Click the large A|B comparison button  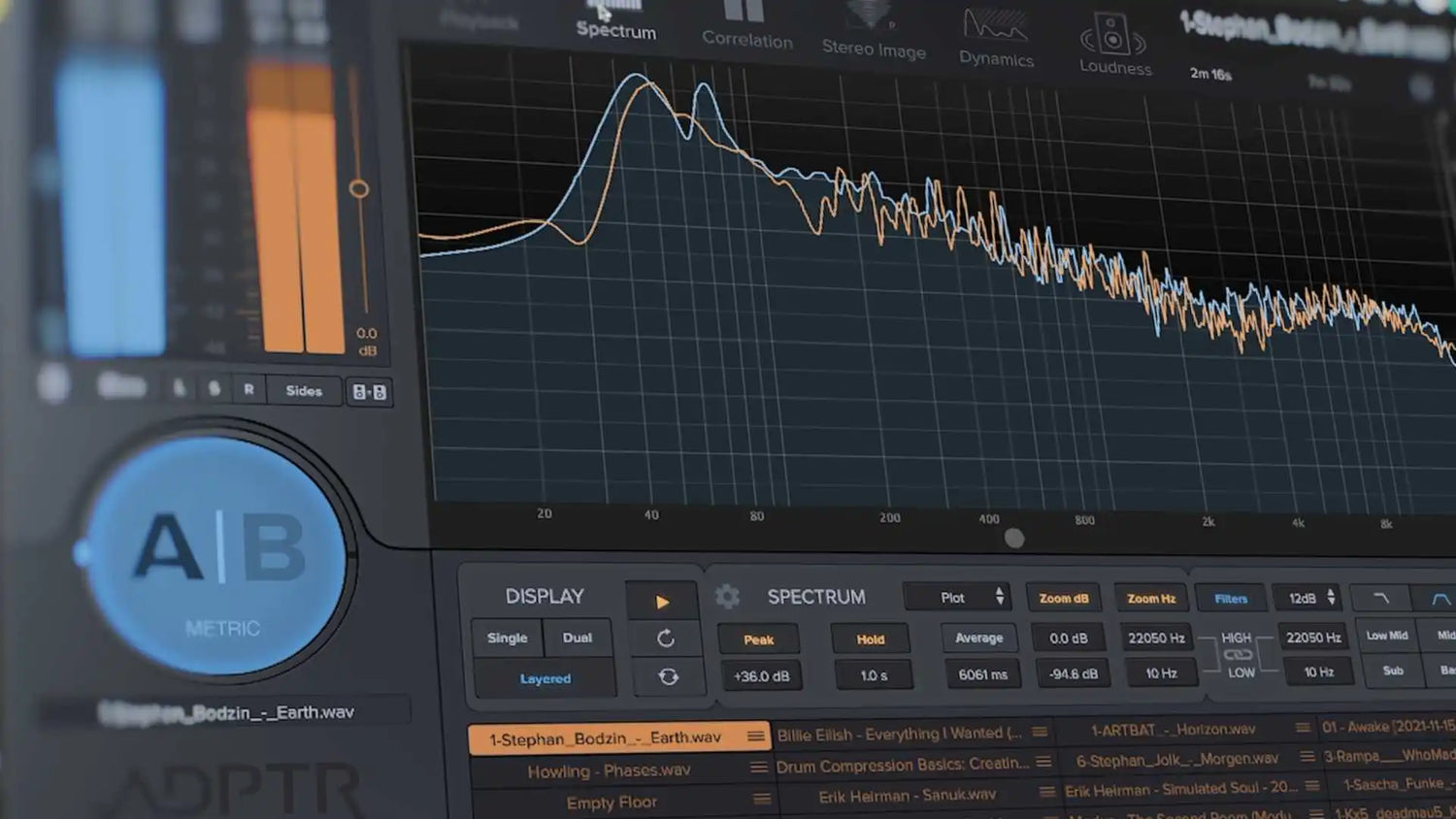click(219, 549)
